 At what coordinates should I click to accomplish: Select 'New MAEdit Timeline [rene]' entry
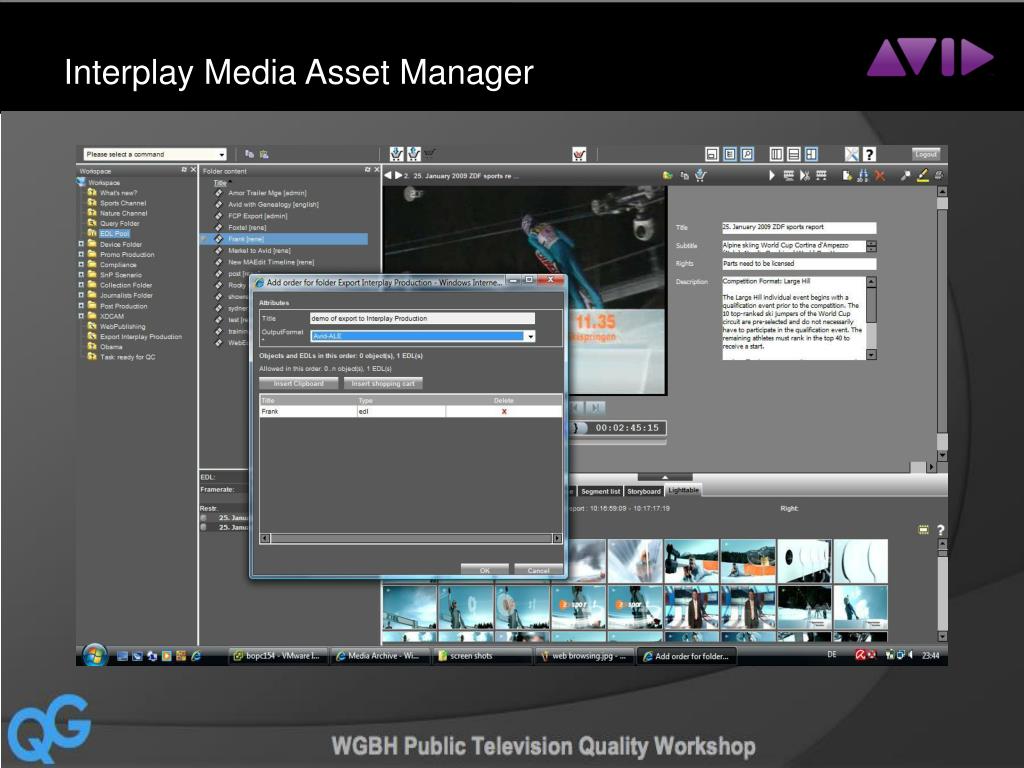[271, 262]
